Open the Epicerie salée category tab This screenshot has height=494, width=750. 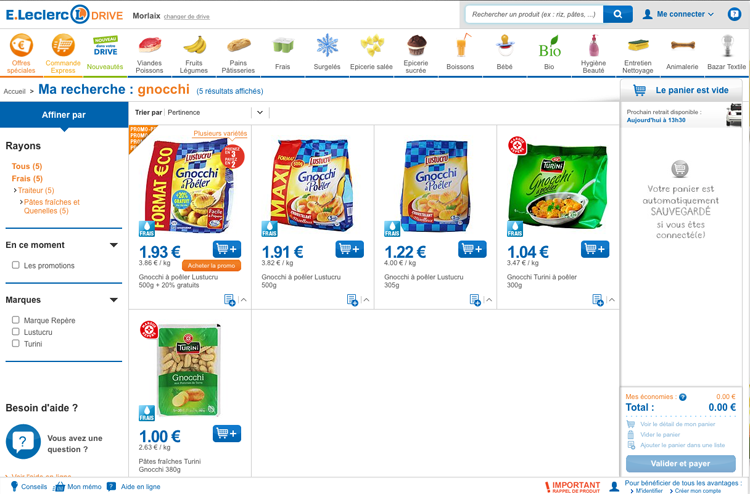coord(372,52)
